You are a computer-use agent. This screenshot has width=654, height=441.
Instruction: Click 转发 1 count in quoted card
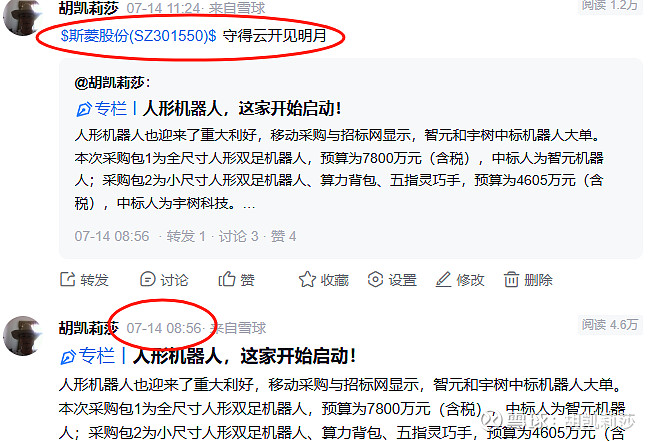point(186,237)
